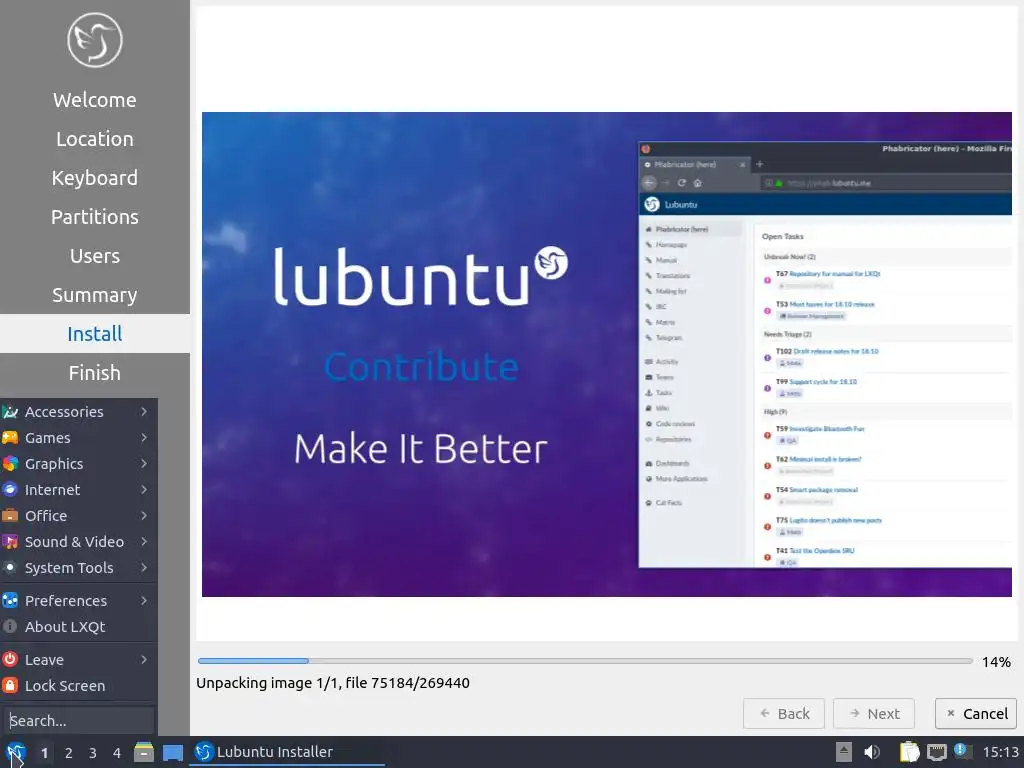Click the LXQt start menu button
The width and height of the screenshot is (1024, 768).
(x=15, y=752)
